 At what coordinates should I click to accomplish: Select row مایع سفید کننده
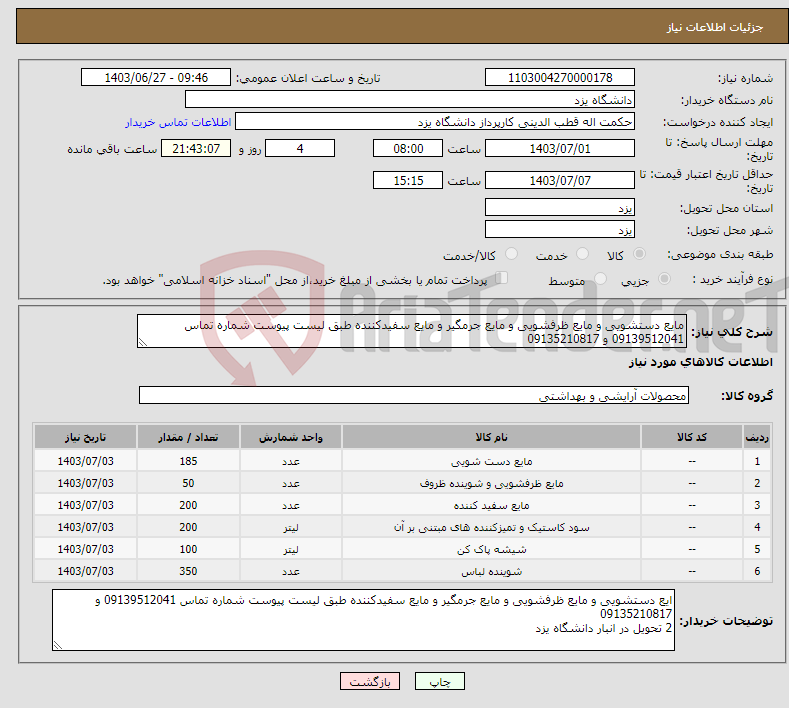(x=402, y=505)
